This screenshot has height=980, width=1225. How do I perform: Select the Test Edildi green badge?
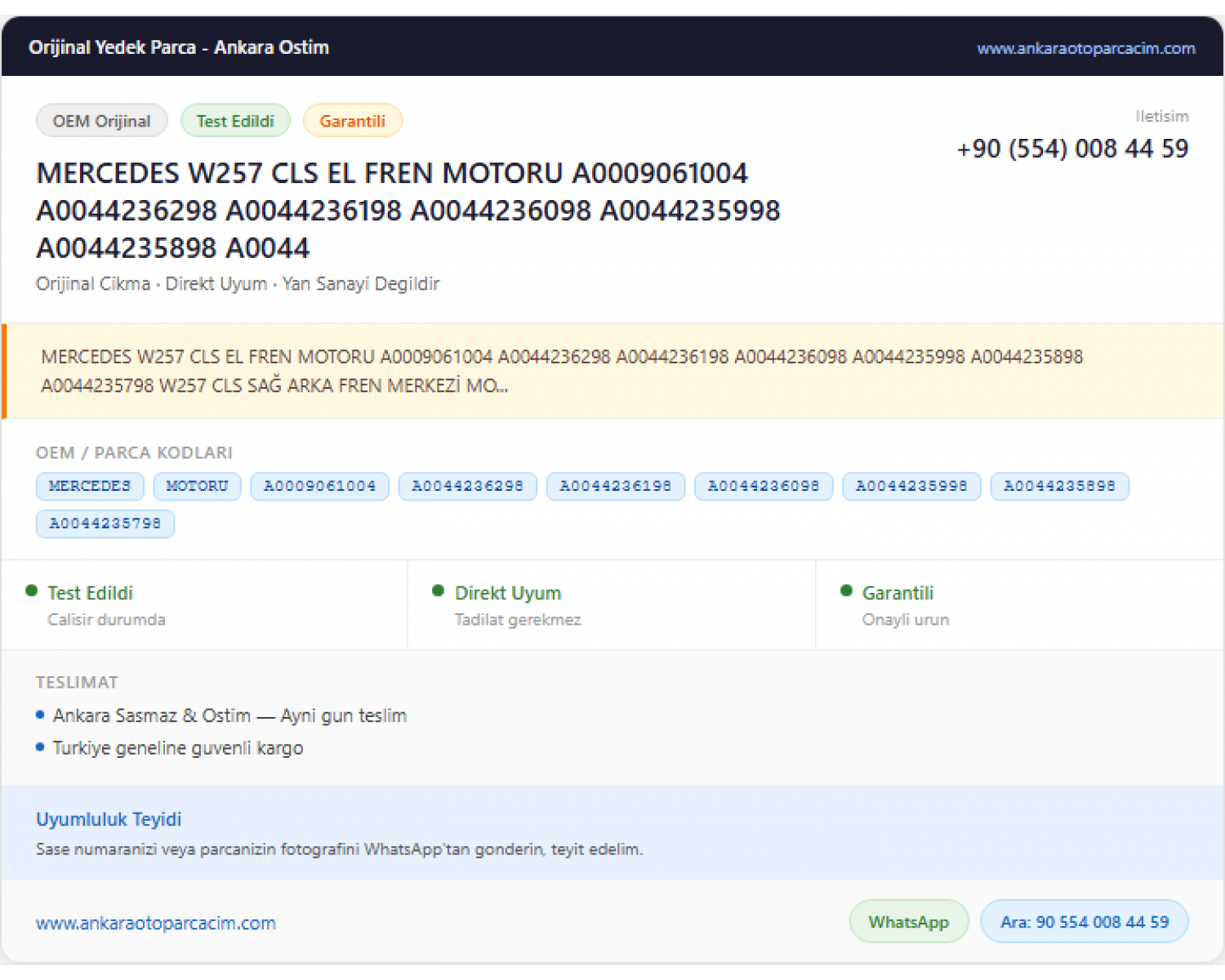click(235, 121)
